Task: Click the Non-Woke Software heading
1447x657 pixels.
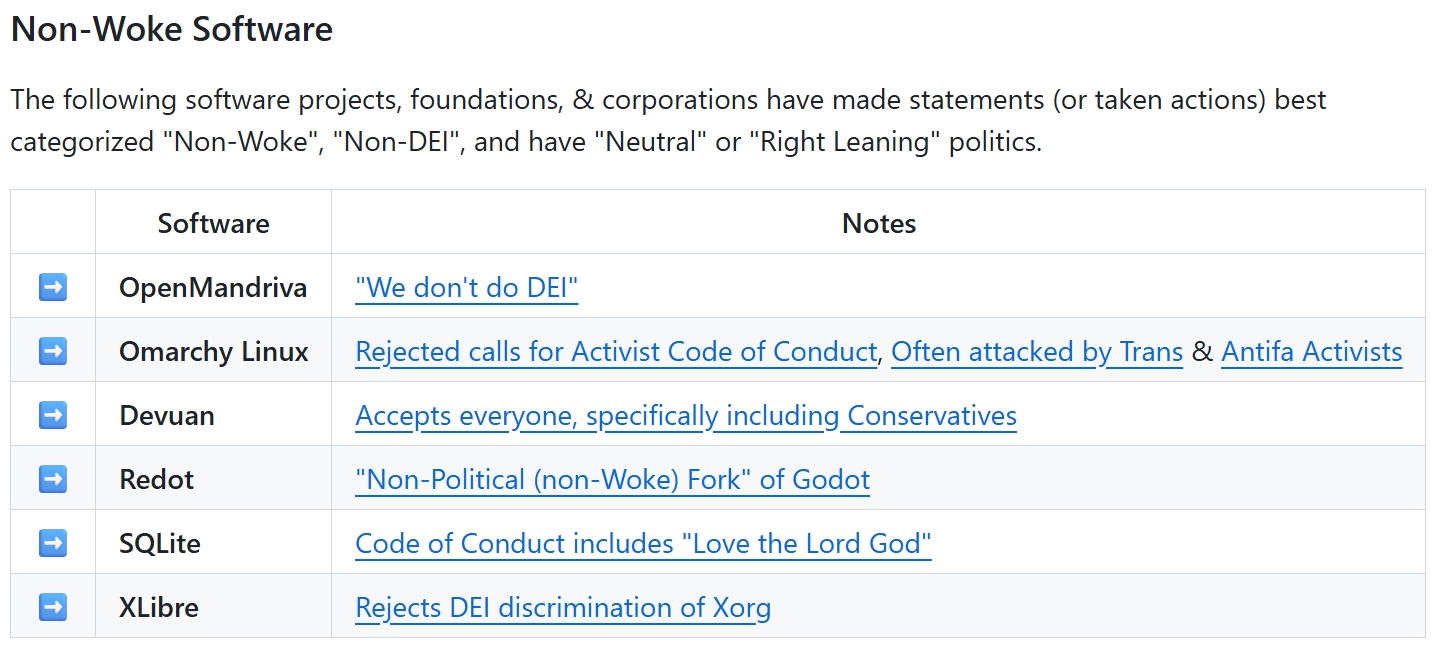Action: click(x=172, y=29)
